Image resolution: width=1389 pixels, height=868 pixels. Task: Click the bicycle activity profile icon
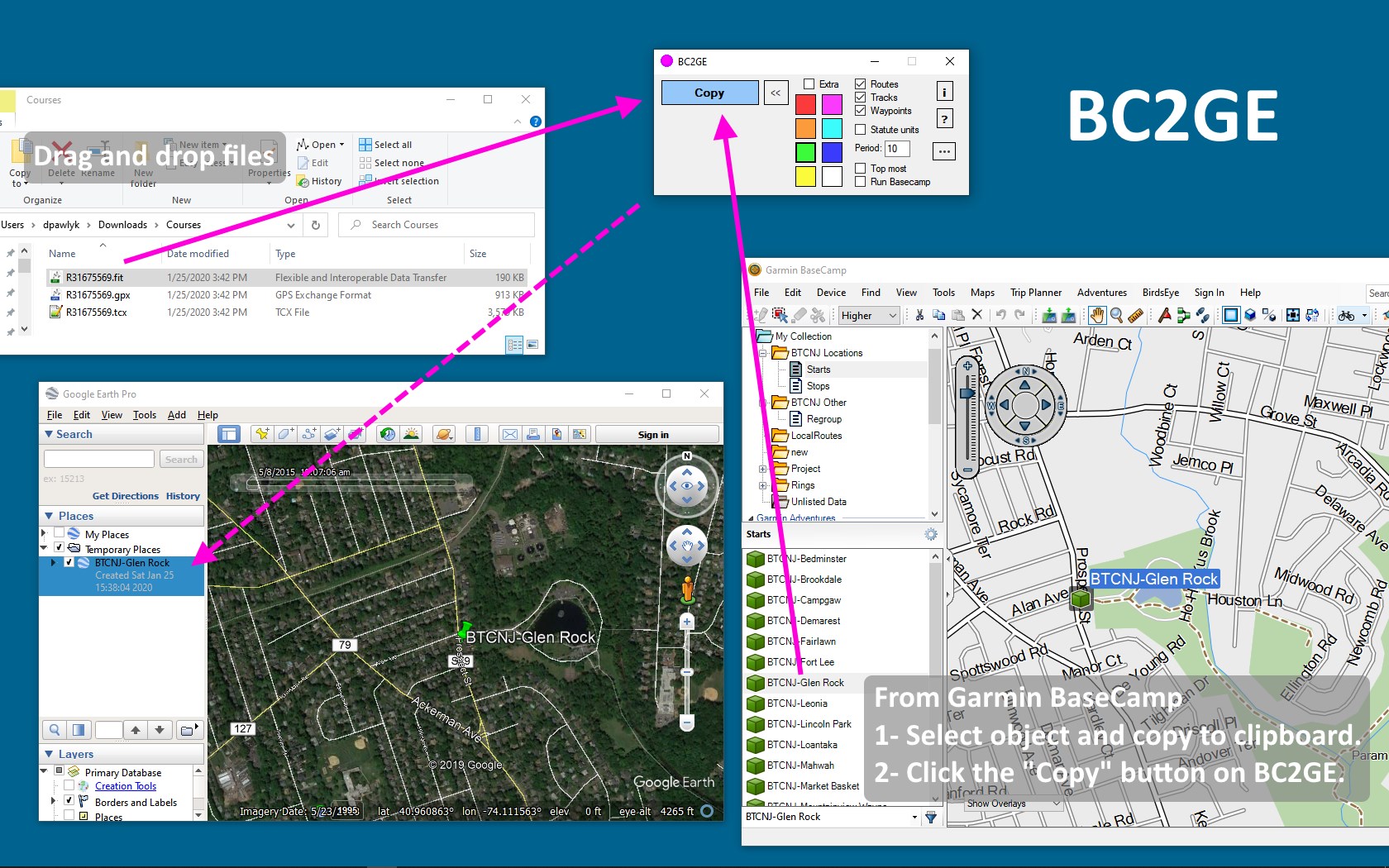(1347, 315)
